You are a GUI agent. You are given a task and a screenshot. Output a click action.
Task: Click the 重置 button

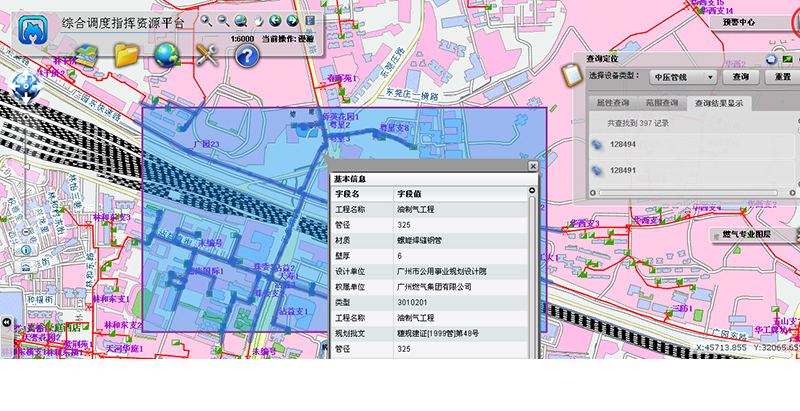coord(782,76)
